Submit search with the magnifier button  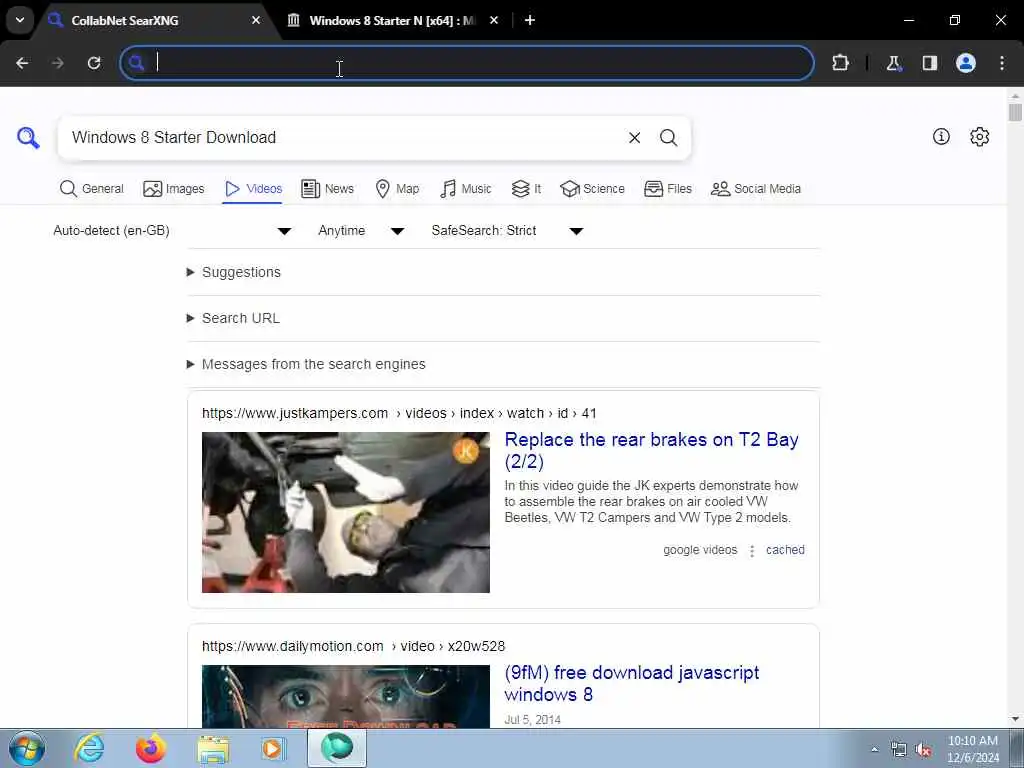[668, 138]
